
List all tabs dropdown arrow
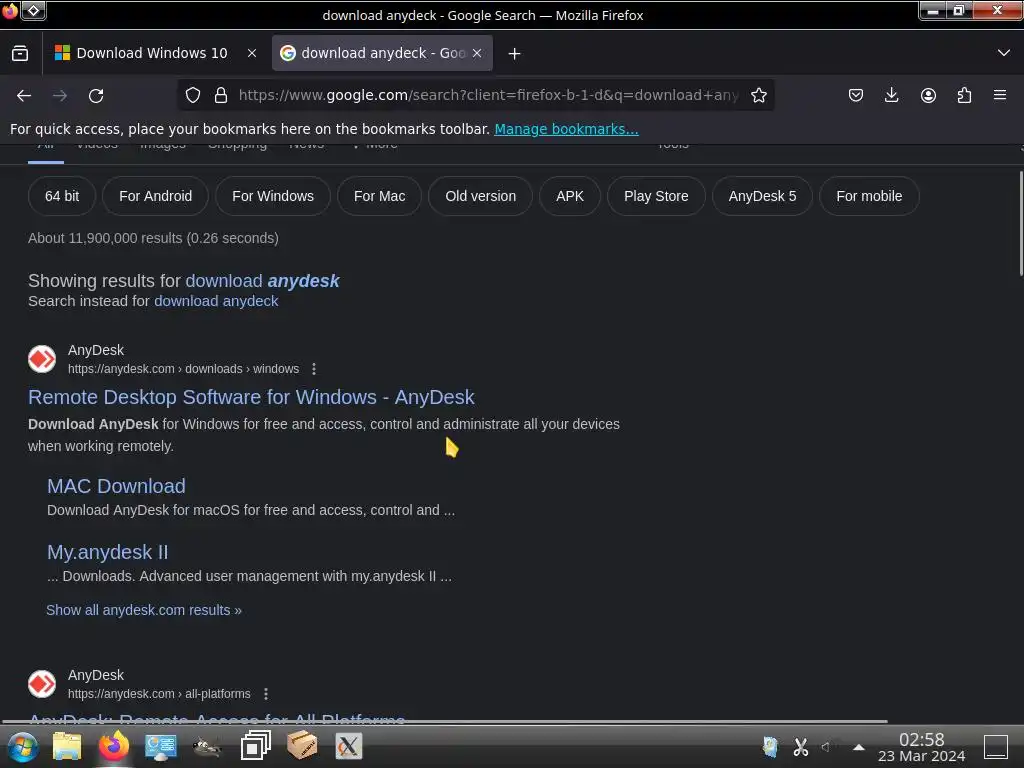click(1004, 53)
